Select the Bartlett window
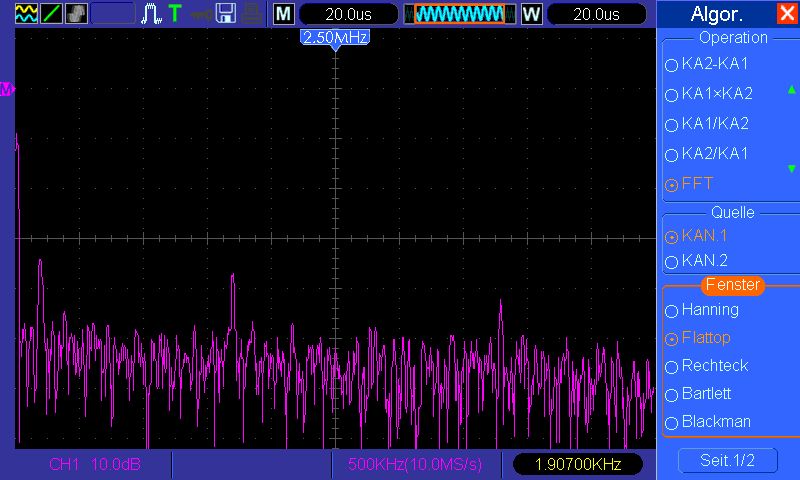 tap(698, 394)
